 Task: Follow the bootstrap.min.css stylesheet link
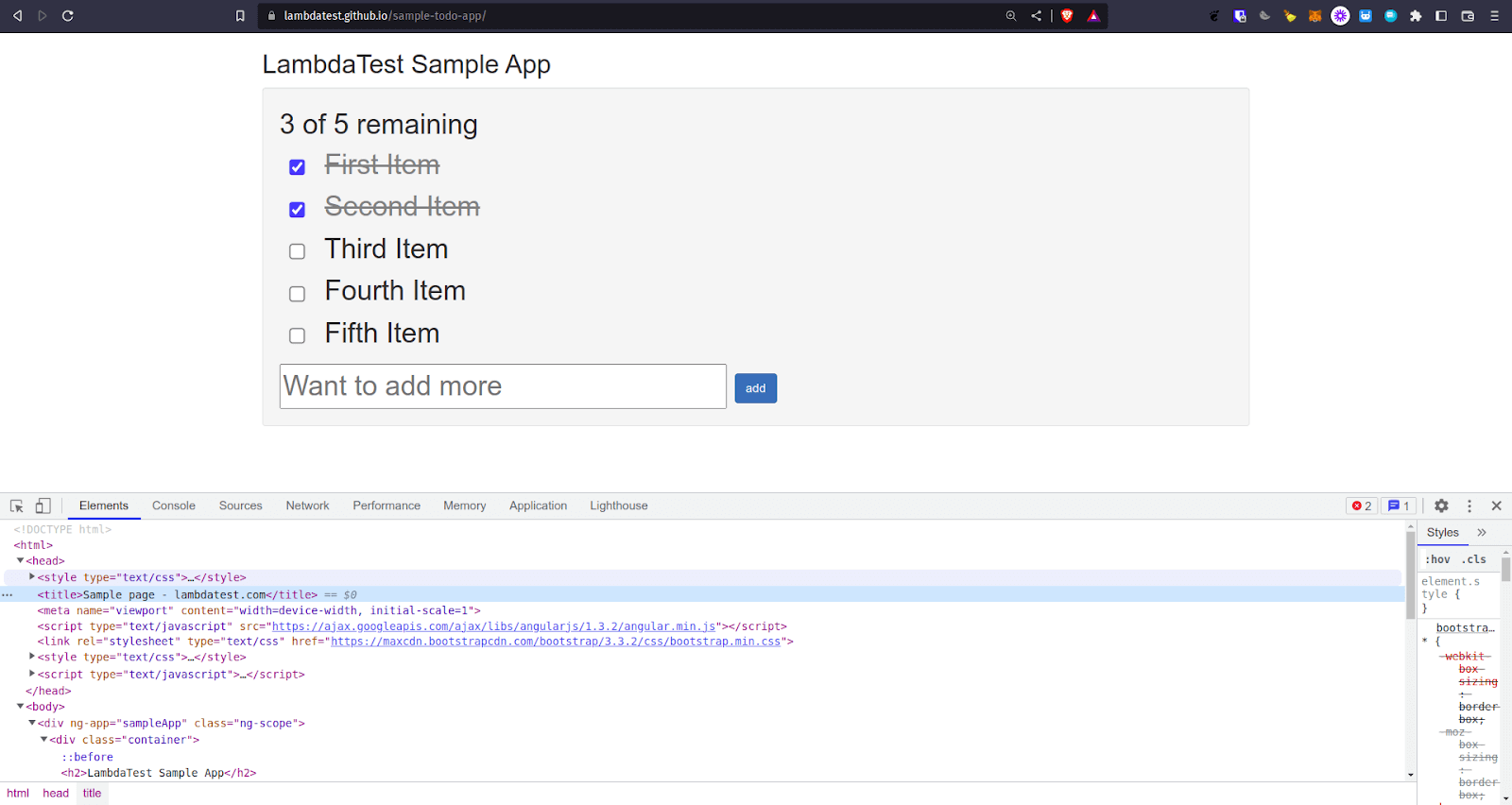pyautogui.click(x=557, y=642)
